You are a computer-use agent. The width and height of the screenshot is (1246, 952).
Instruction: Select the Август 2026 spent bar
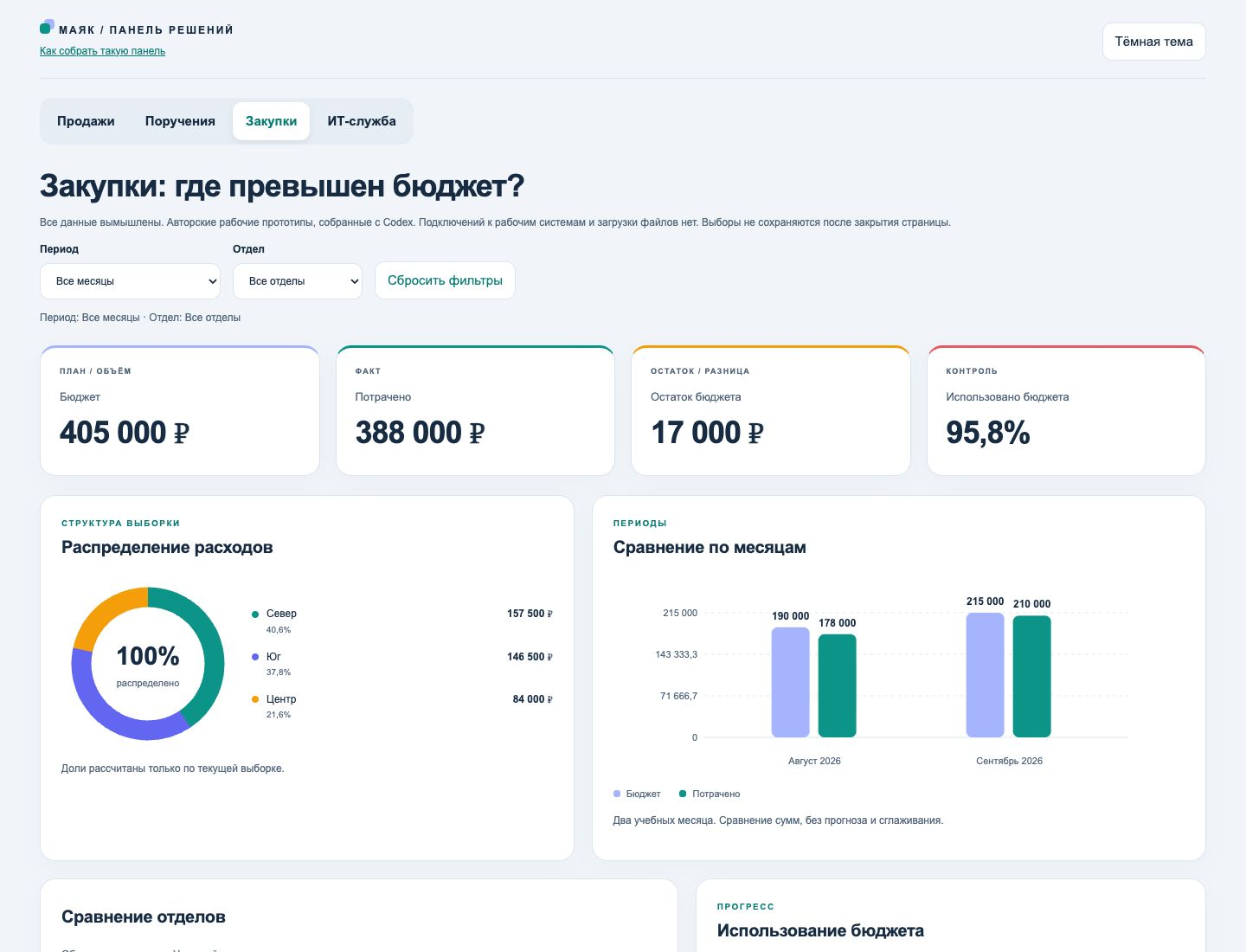click(838, 685)
